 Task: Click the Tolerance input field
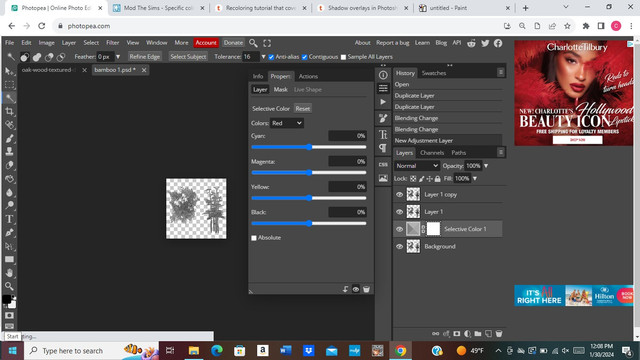pyautogui.click(x=250, y=57)
